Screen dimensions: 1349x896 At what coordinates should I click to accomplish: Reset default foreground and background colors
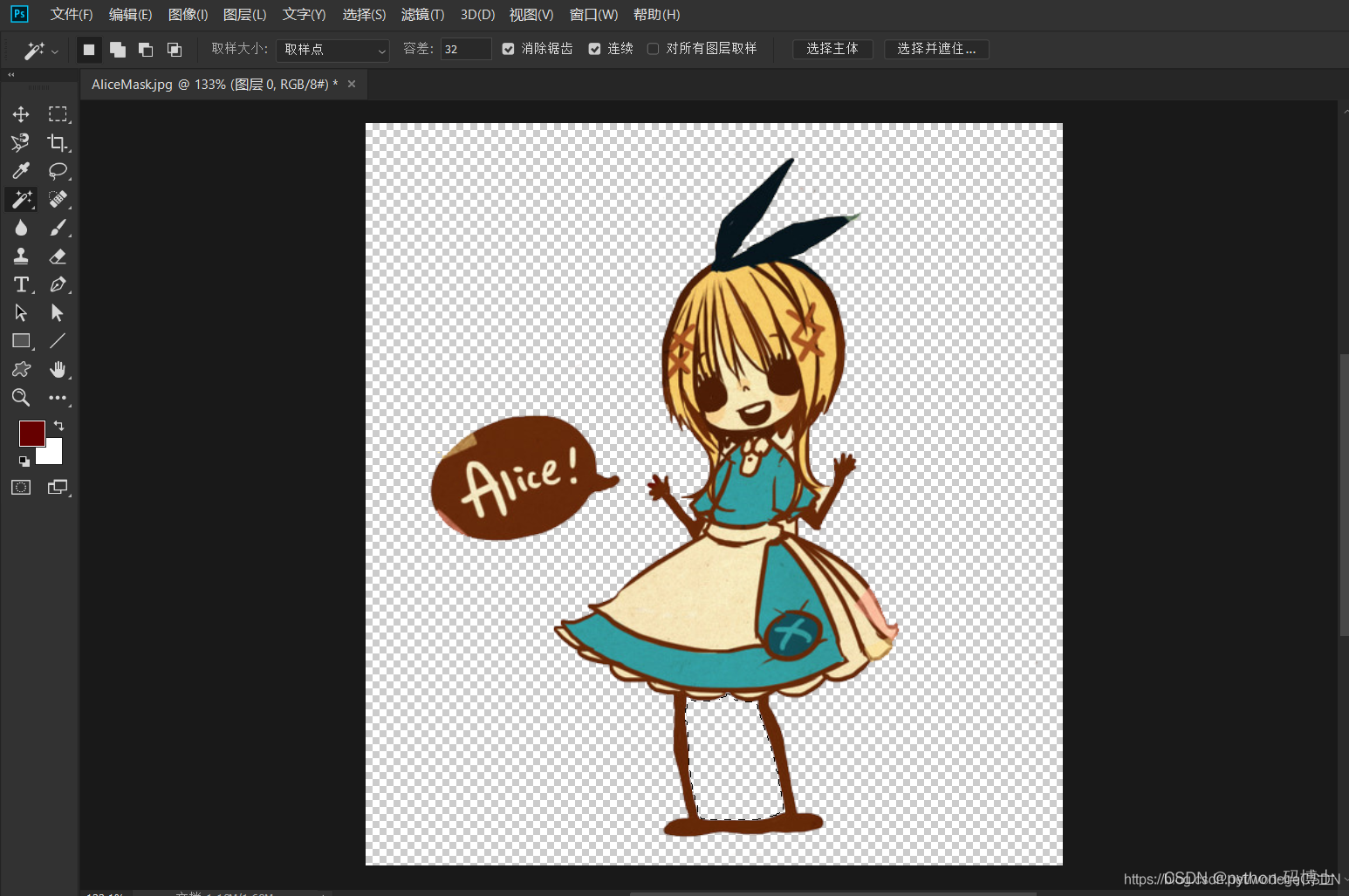[24, 461]
